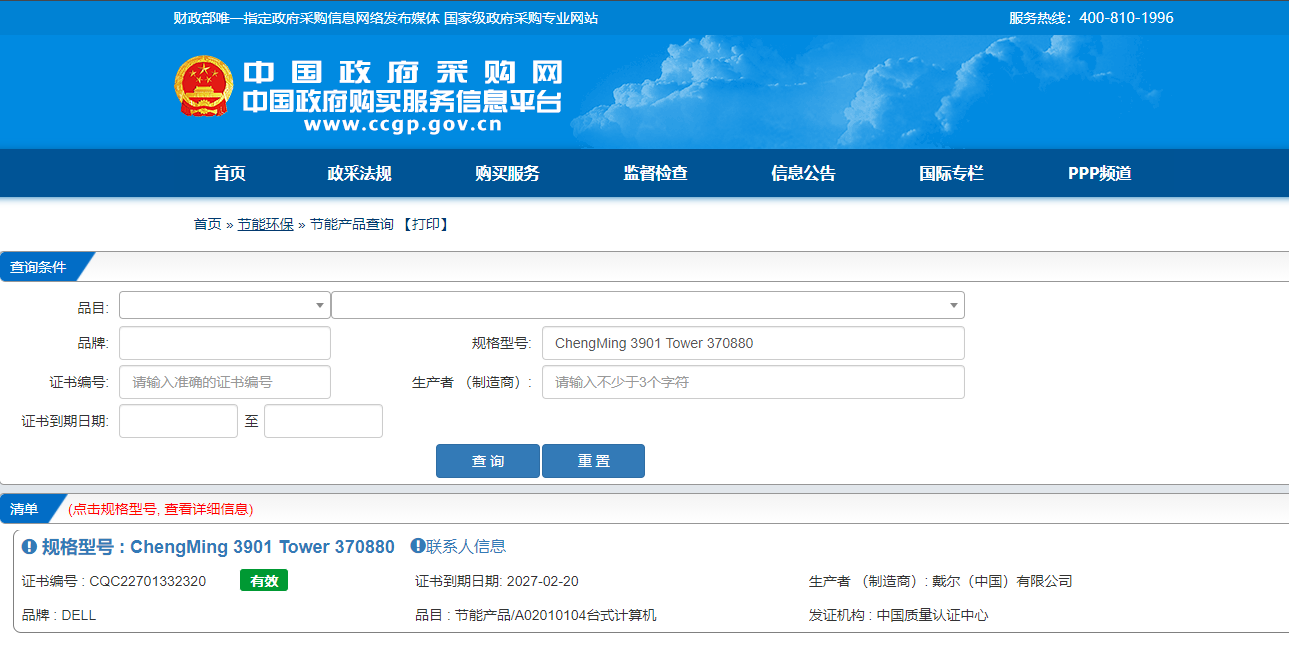Open 国际专栏 navigation item
The width and height of the screenshot is (1289, 647).
[951, 173]
